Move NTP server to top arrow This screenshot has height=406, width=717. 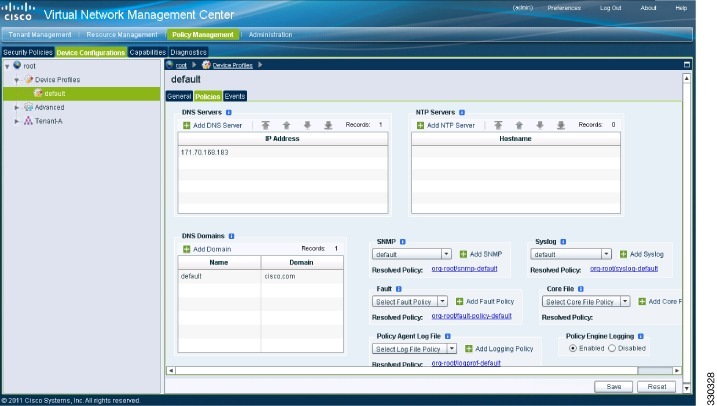pos(498,125)
